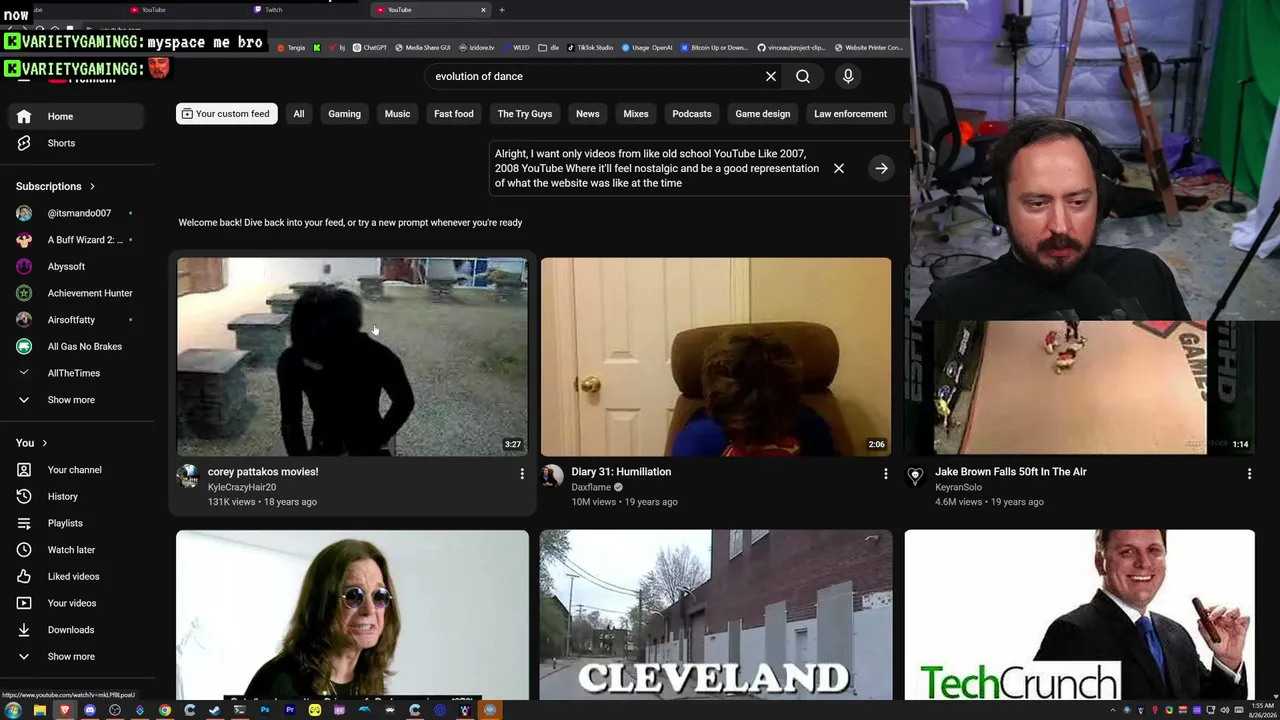Show more items below Downloads
The image size is (1280, 720).
[x=78, y=657]
